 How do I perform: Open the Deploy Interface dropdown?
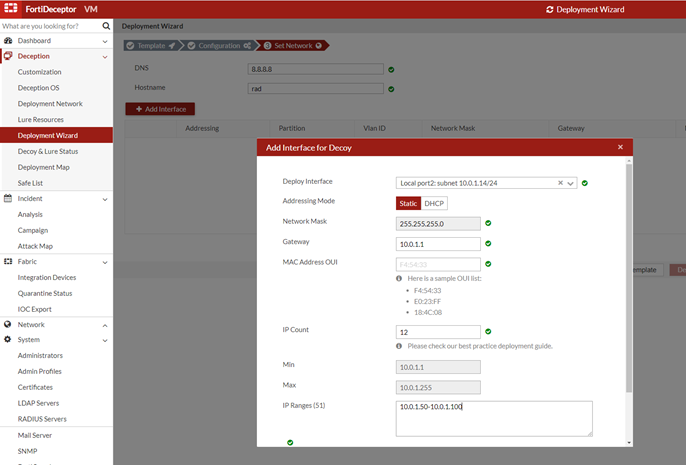coord(570,183)
